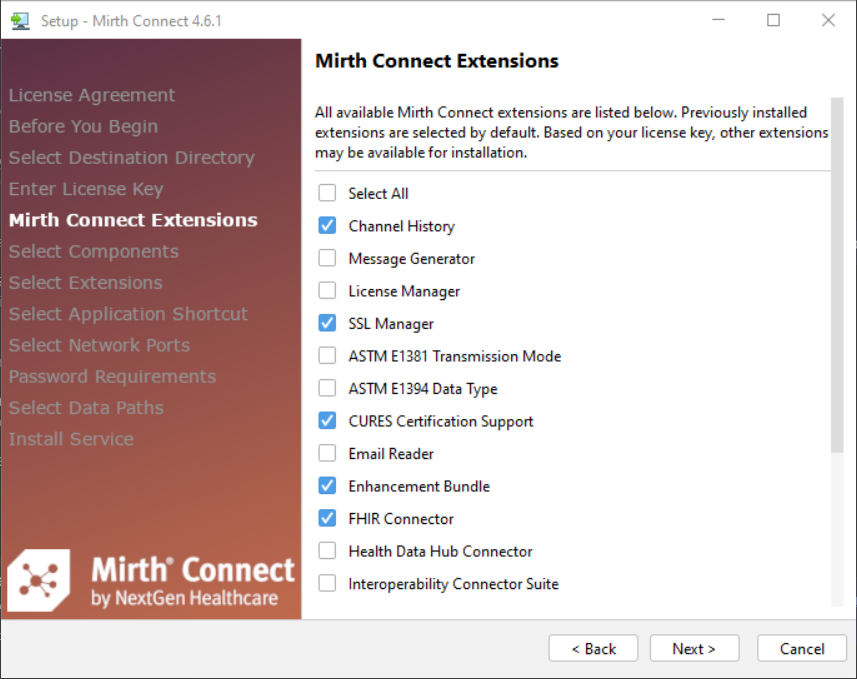Click the extensions list vertical scrollbar
The image size is (857, 679).
837,310
